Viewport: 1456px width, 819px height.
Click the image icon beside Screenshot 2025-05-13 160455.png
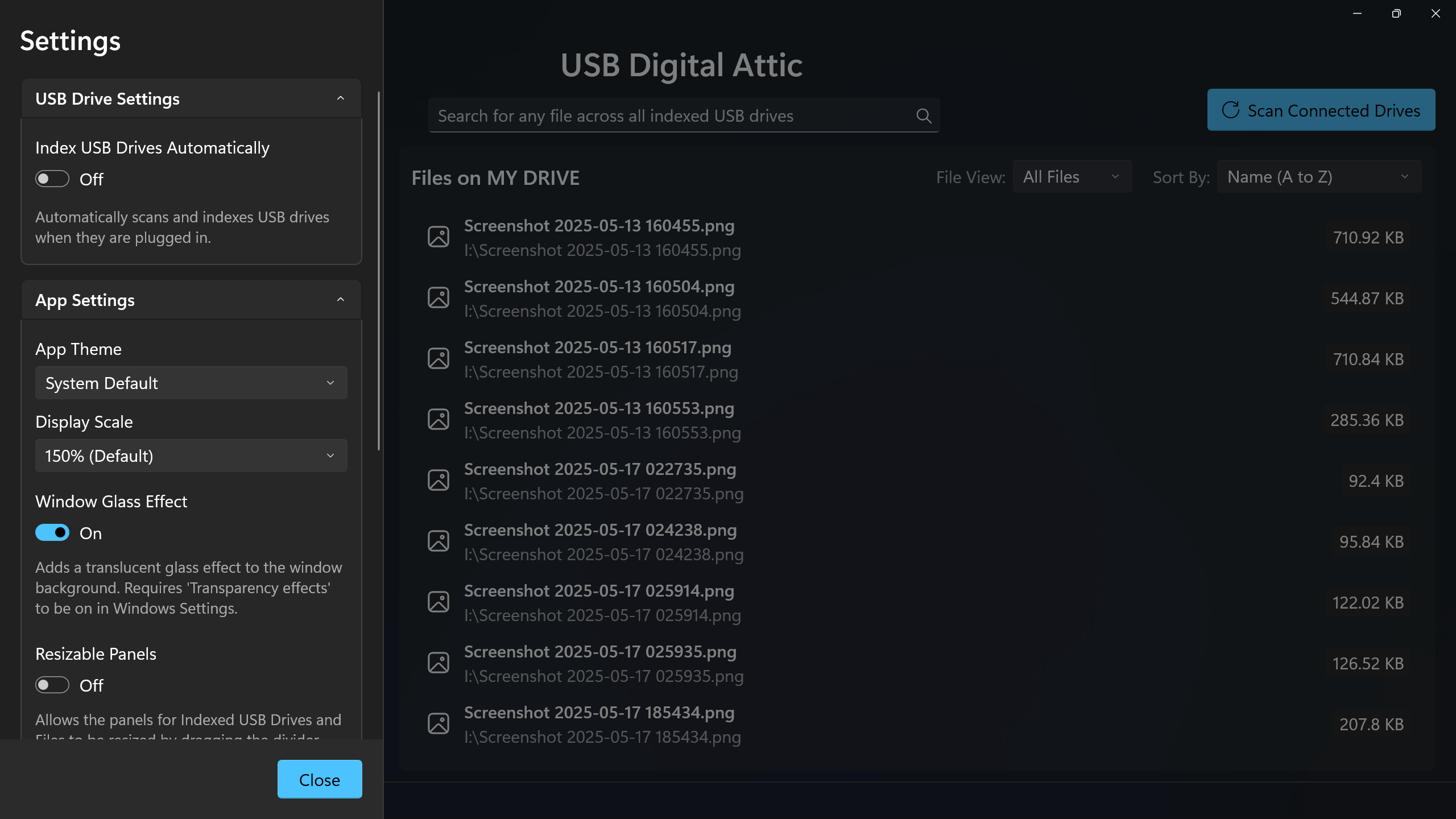tap(439, 236)
